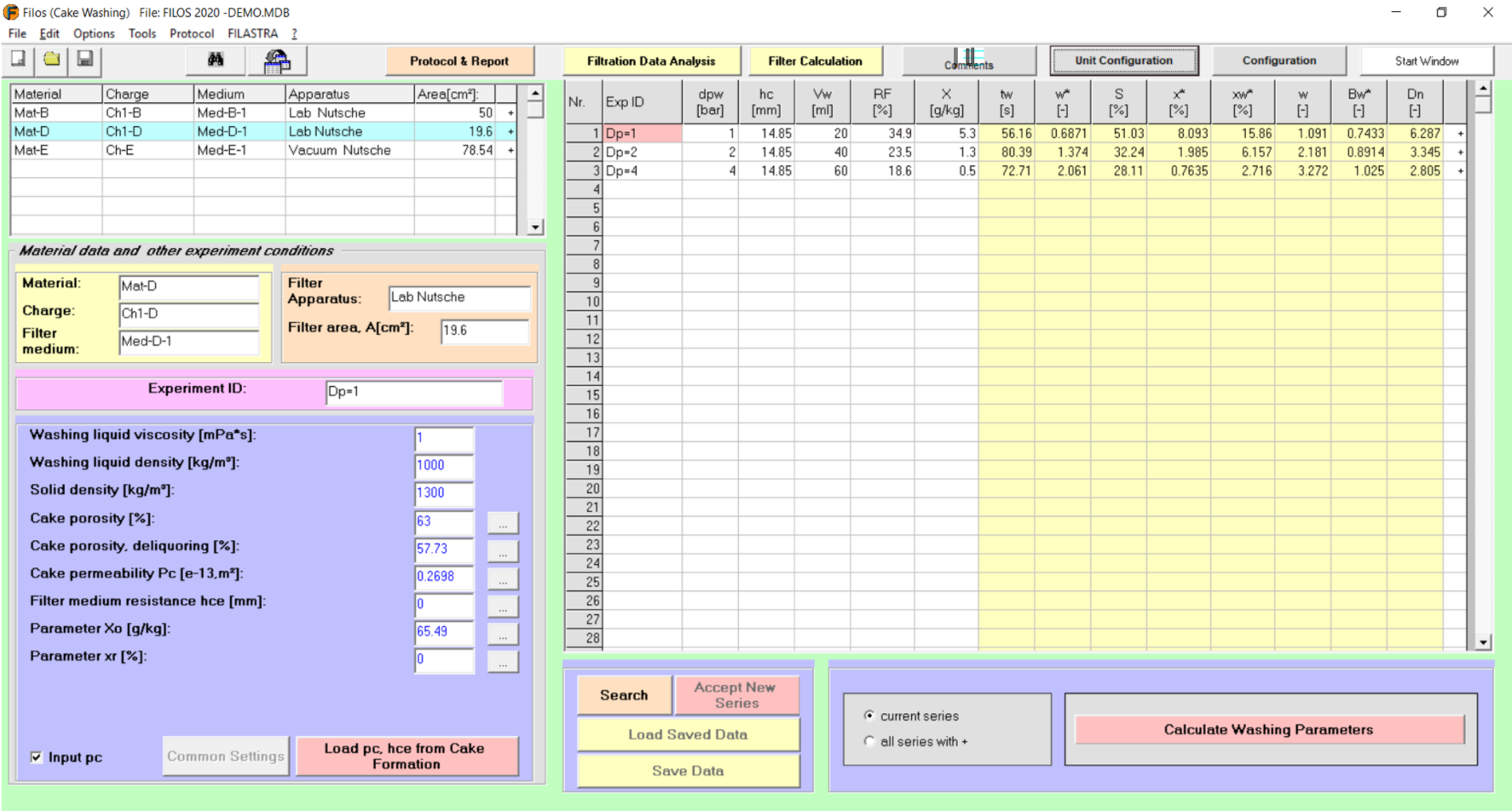Click the Exp ID column header
The height and width of the screenshot is (811, 1512).
pyautogui.click(x=642, y=101)
